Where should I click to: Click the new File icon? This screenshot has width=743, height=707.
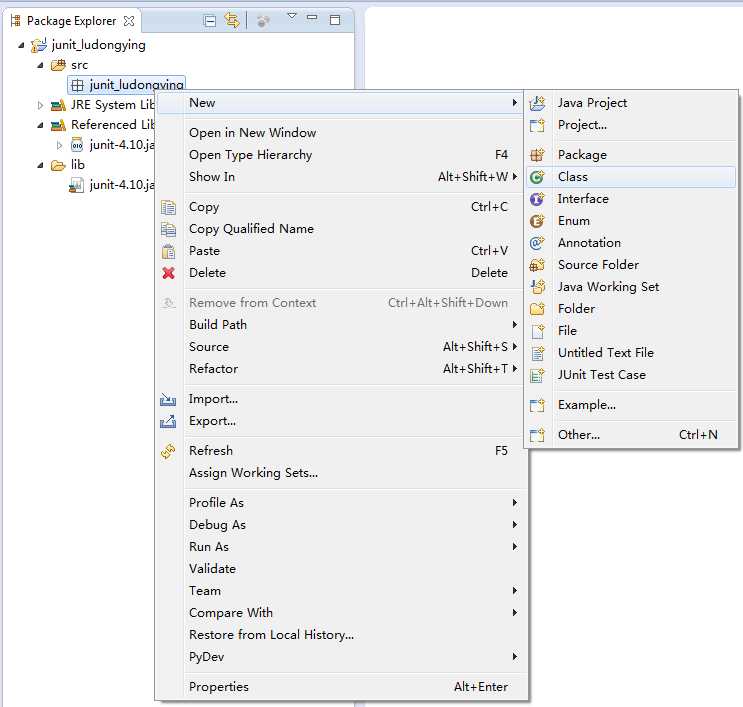(537, 331)
